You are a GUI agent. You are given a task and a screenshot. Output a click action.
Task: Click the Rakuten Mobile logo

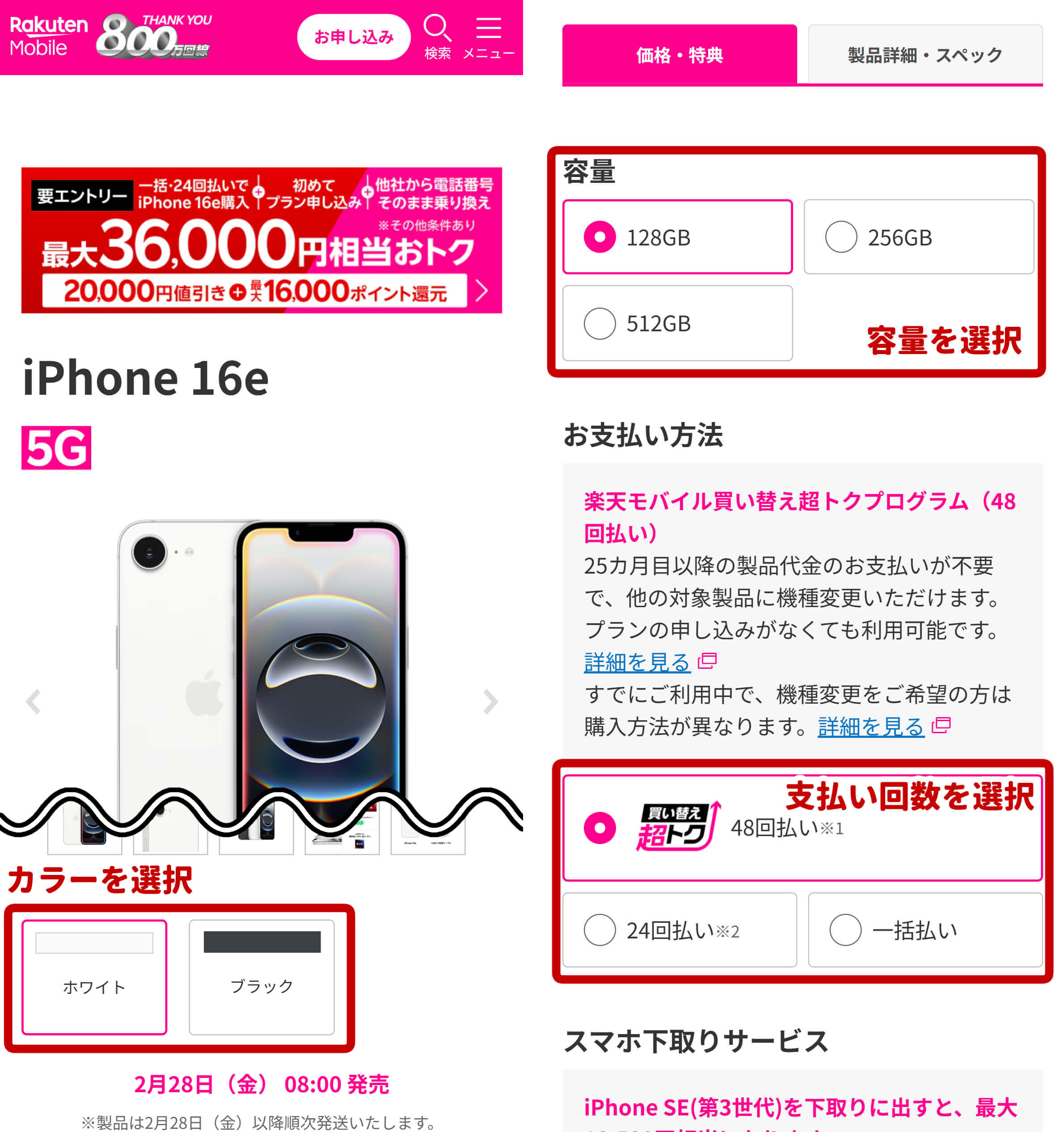click(48, 36)
